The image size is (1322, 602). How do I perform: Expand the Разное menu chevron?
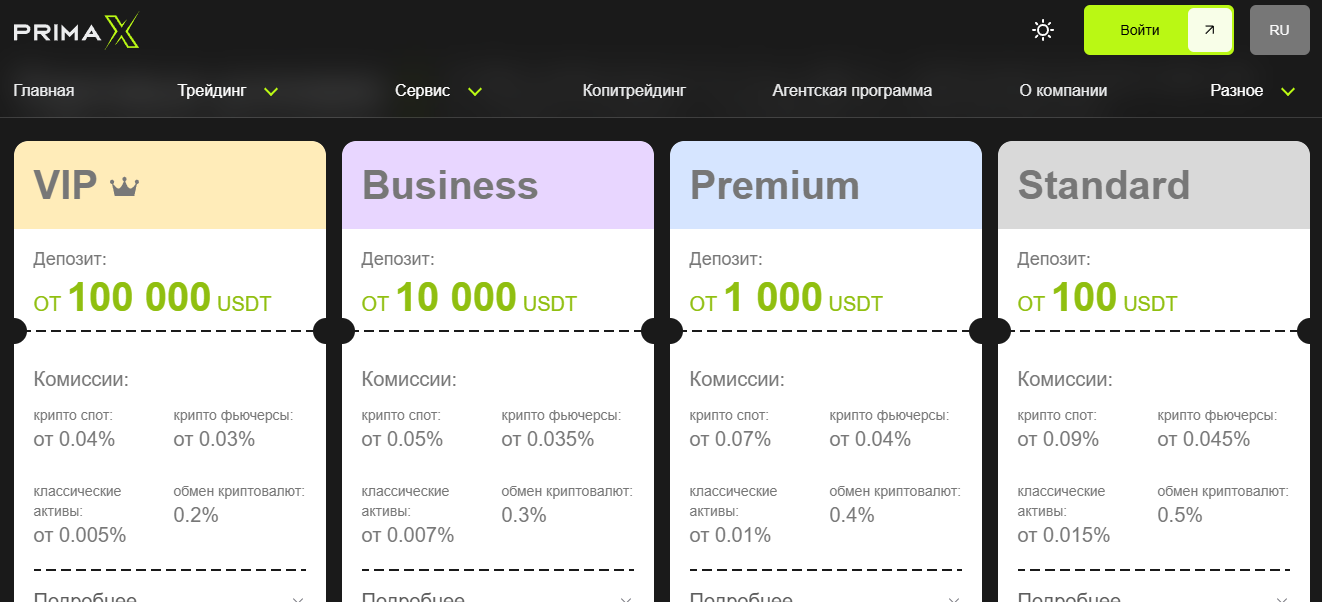click(x=1288, y=92)
